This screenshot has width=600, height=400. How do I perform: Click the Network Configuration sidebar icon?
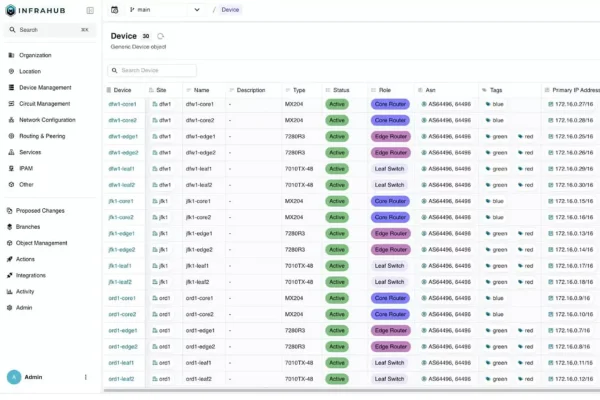pyautogui.click(x=11, y=120)
